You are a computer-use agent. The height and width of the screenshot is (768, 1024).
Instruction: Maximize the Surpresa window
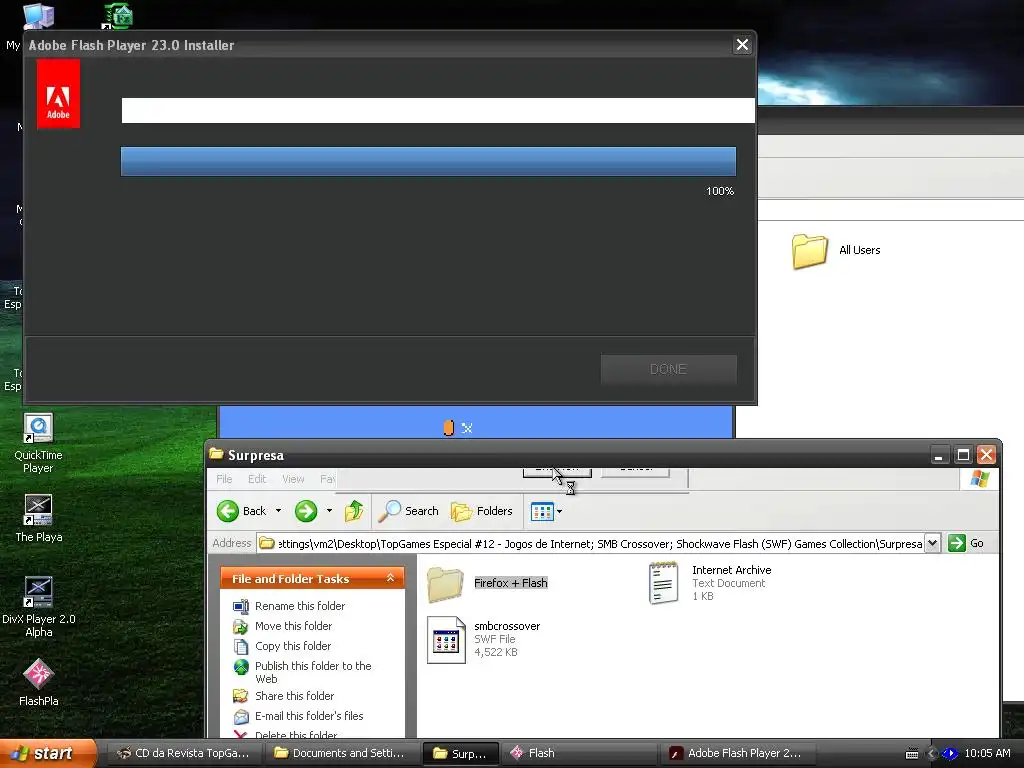click(963, 455)
